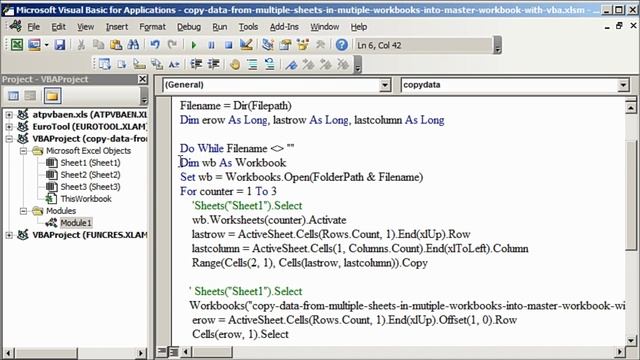Viewport: 640px width, 360px height.
Task: Click the Complete Word icon
Action: point(174,64)
